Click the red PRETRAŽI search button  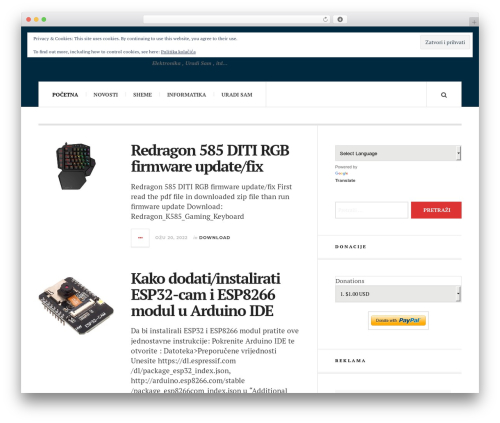(x=436, y=210)
